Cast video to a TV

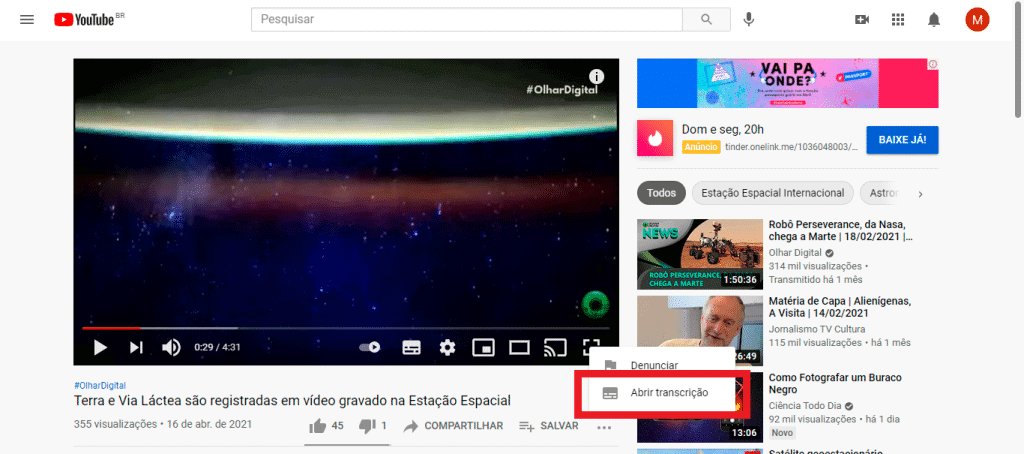555,347
